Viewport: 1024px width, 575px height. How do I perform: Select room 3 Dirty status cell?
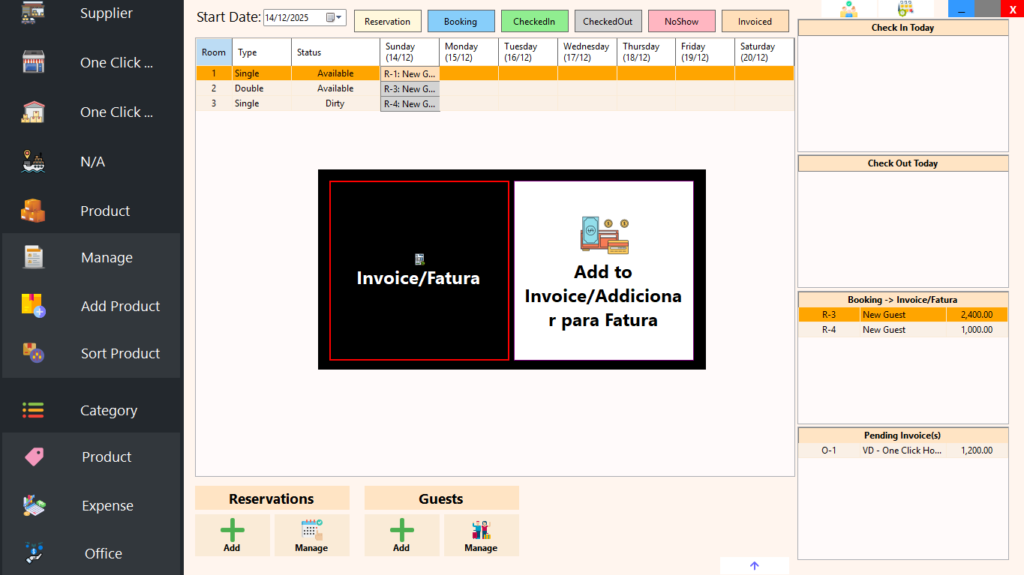click(335, 103)
